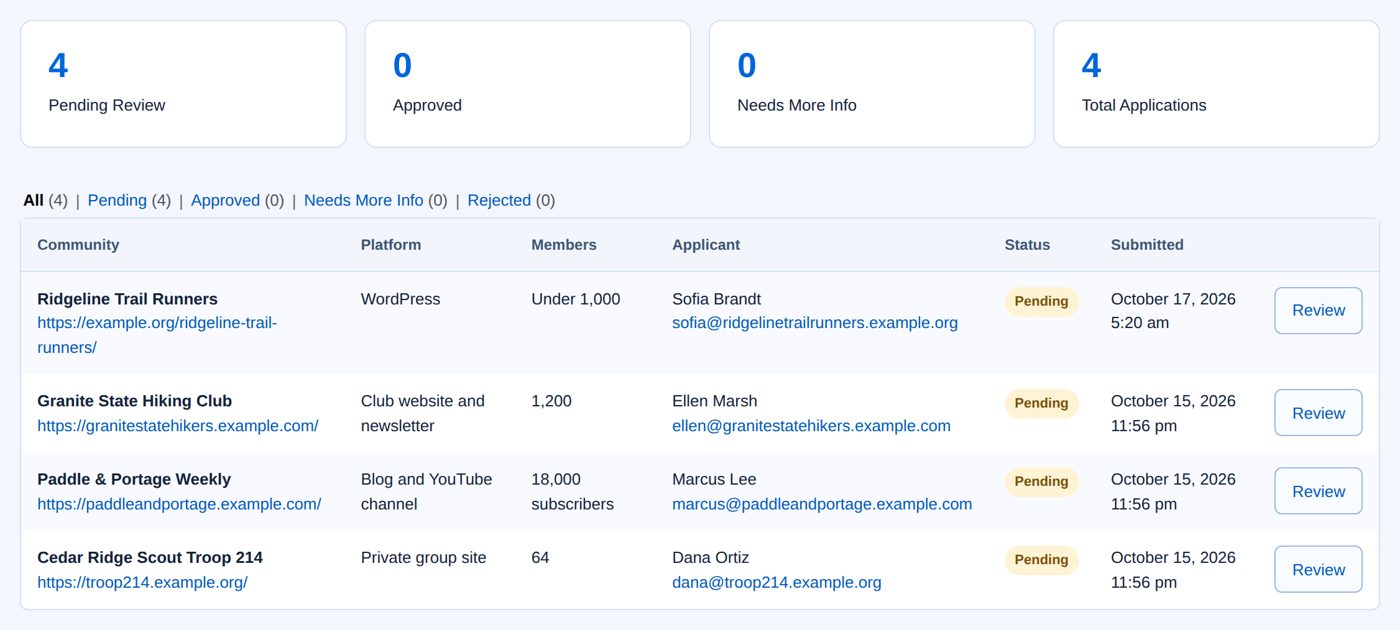Filter applications by Needs More Info

(364, 200)
